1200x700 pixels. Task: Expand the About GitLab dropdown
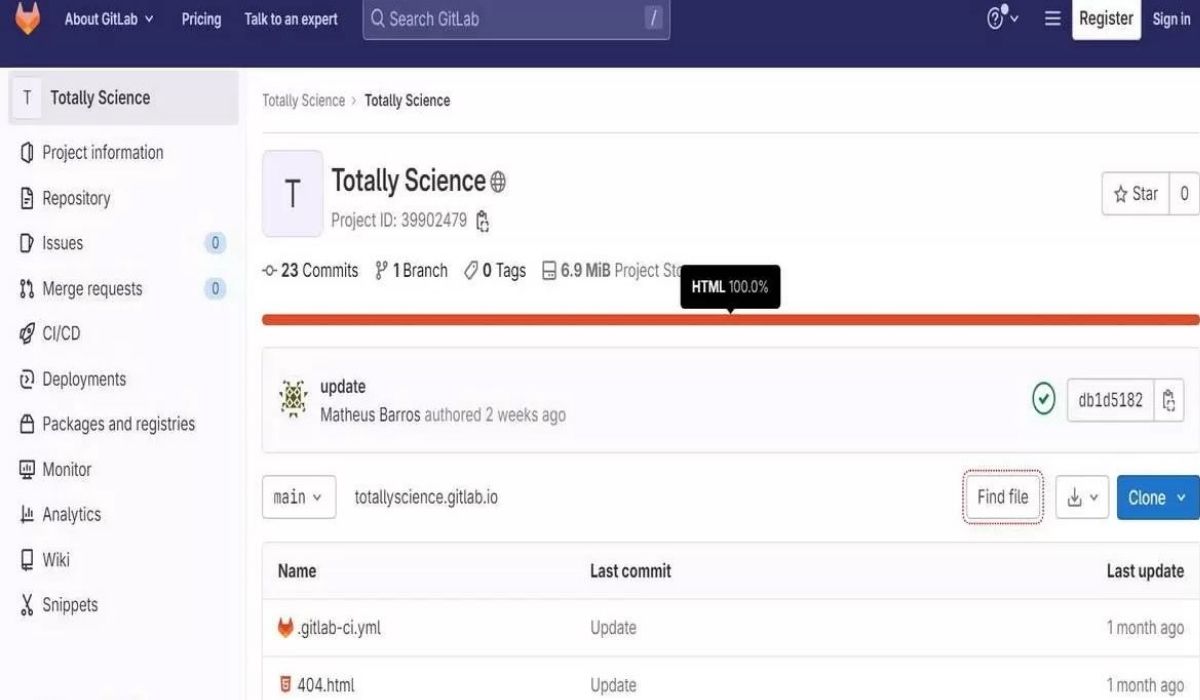109,18
